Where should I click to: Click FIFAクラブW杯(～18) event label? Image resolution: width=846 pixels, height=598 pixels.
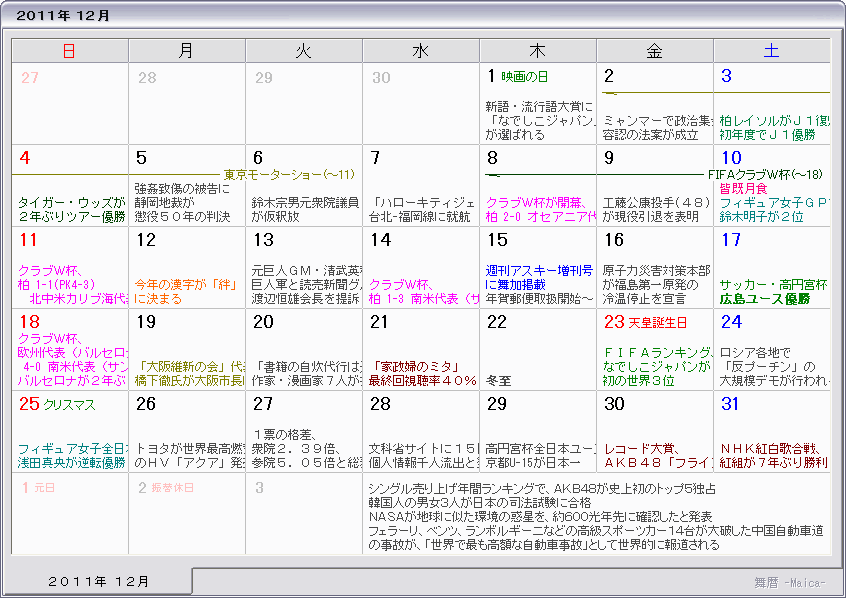pos(765,174)
